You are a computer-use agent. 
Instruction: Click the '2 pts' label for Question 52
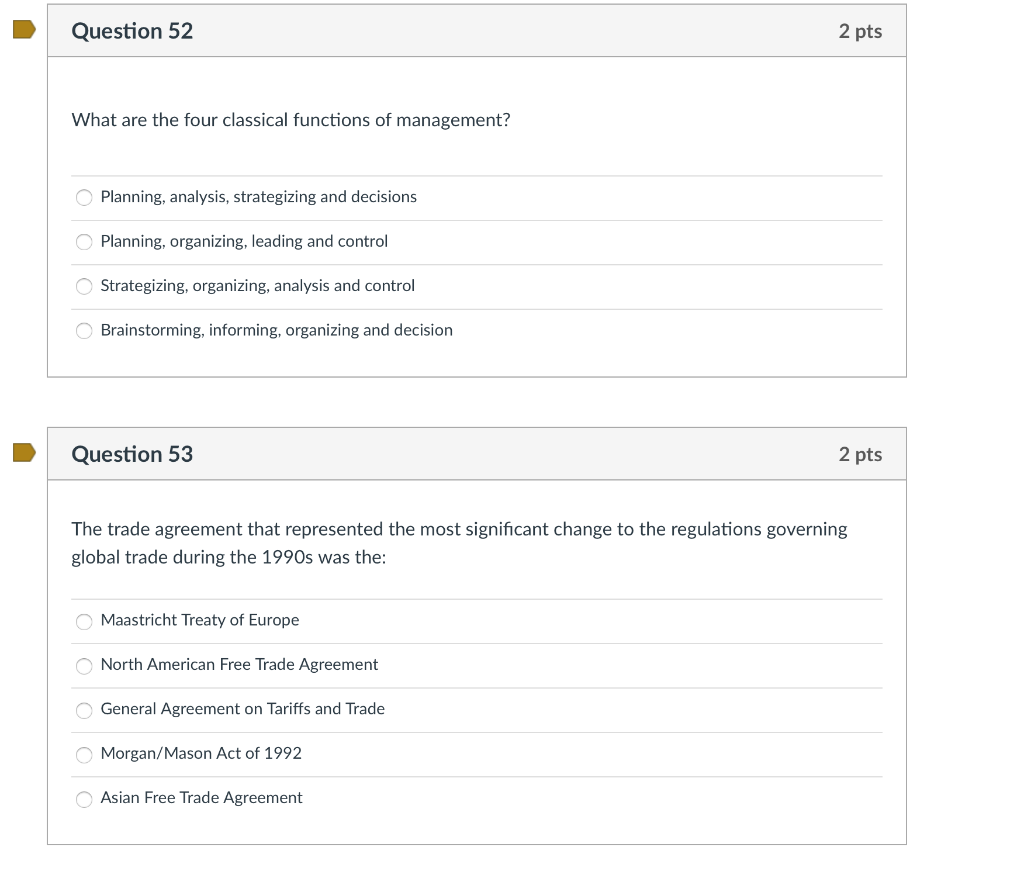click(863, 30)
